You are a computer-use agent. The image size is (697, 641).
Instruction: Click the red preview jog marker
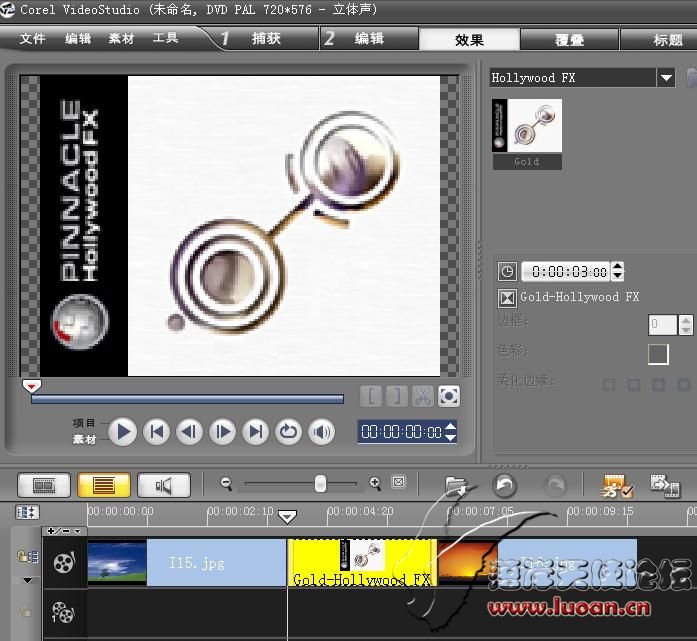[x=32, y=386]
